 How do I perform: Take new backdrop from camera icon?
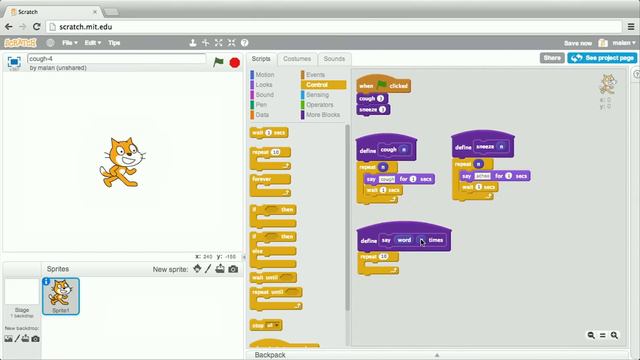(36, 339)
